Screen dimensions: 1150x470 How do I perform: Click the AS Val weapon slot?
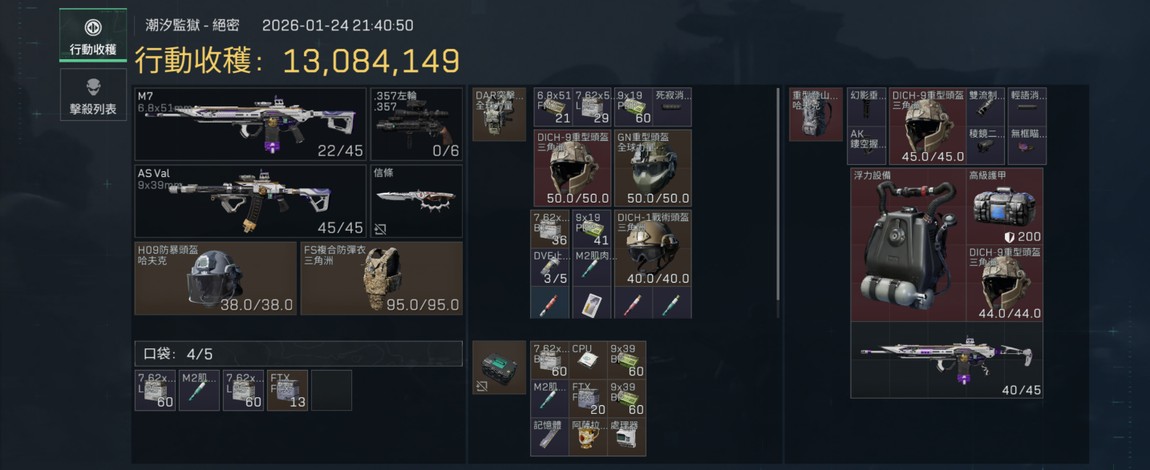tap(251, 201)
